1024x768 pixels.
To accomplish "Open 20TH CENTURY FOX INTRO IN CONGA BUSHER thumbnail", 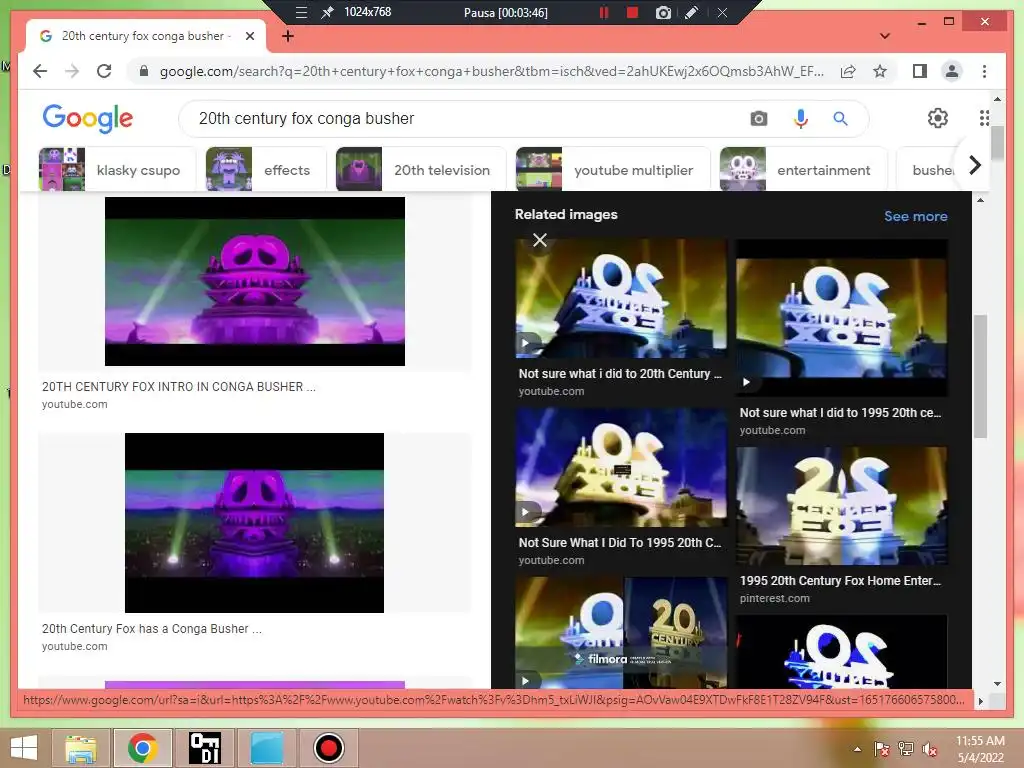I will 255,281.
